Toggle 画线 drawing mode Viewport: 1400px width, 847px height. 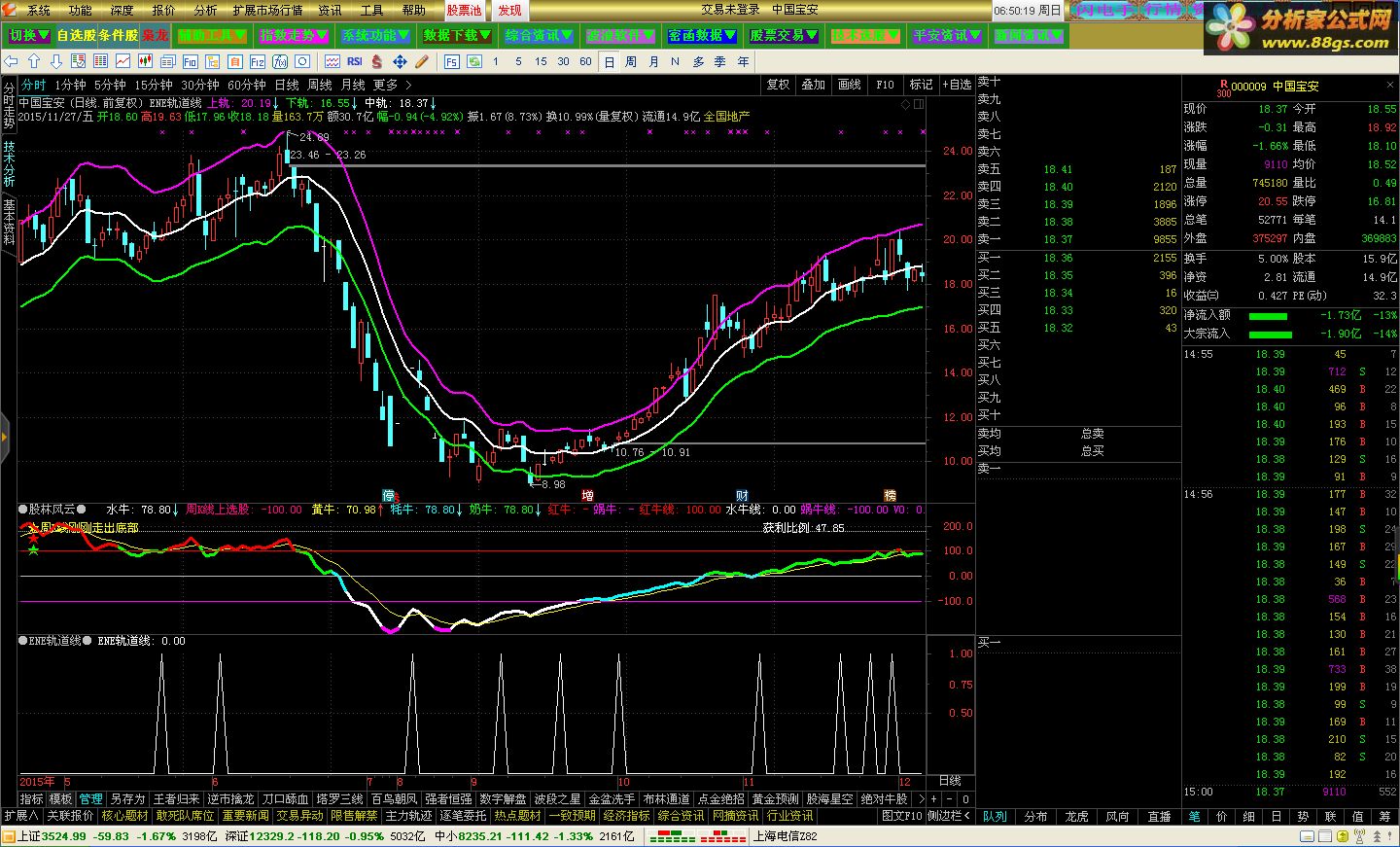(849, 85)
